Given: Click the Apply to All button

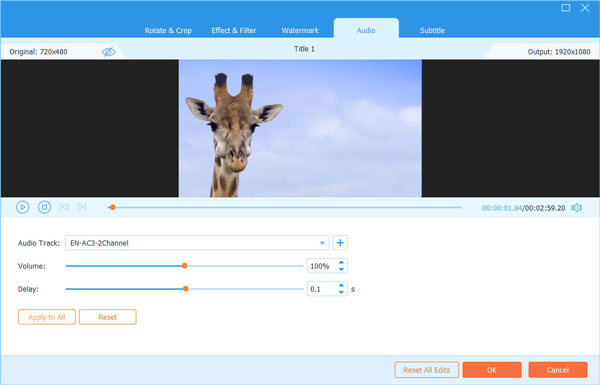Looking at the screenshot, I should [47, 317].
